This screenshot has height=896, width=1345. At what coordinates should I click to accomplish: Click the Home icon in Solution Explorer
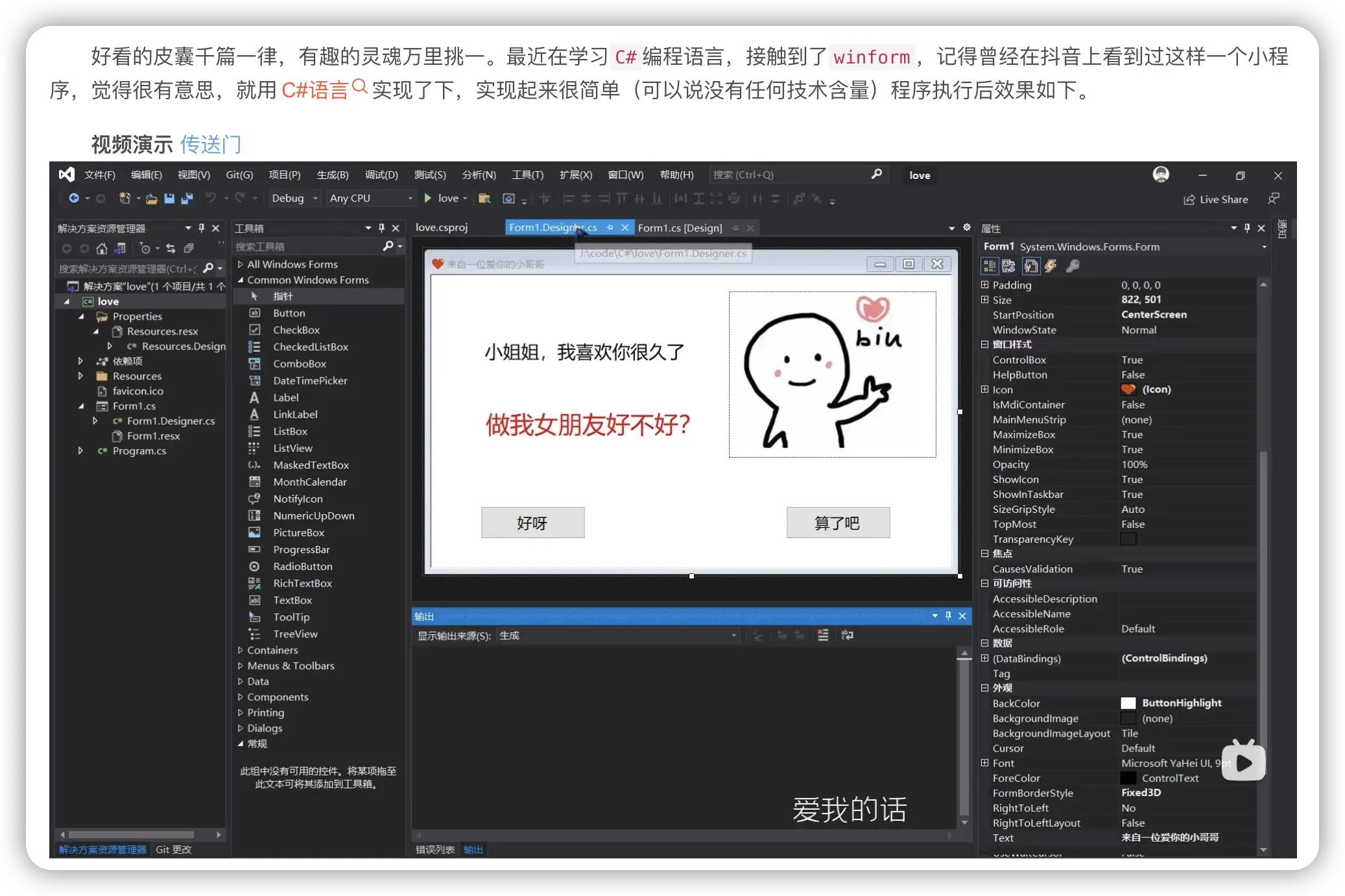click(102, 248)
